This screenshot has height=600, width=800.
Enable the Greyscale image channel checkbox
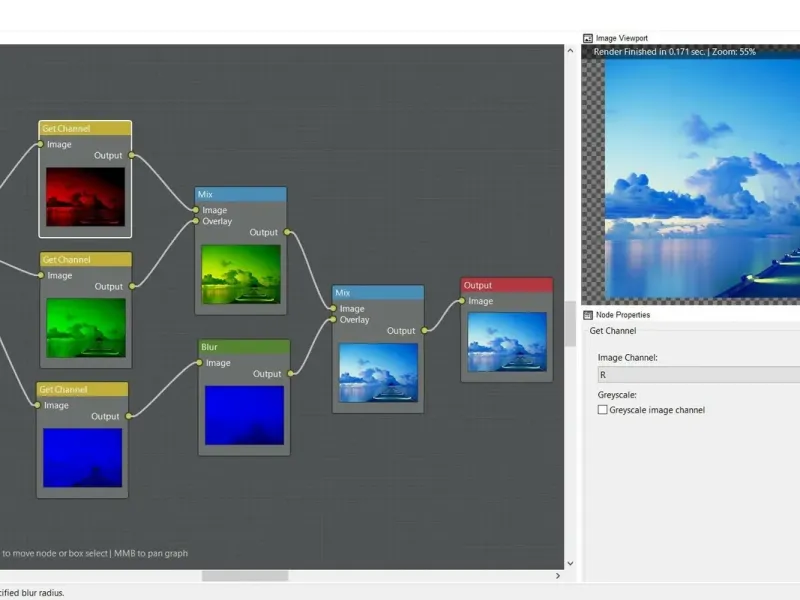(x=602, y=410)
